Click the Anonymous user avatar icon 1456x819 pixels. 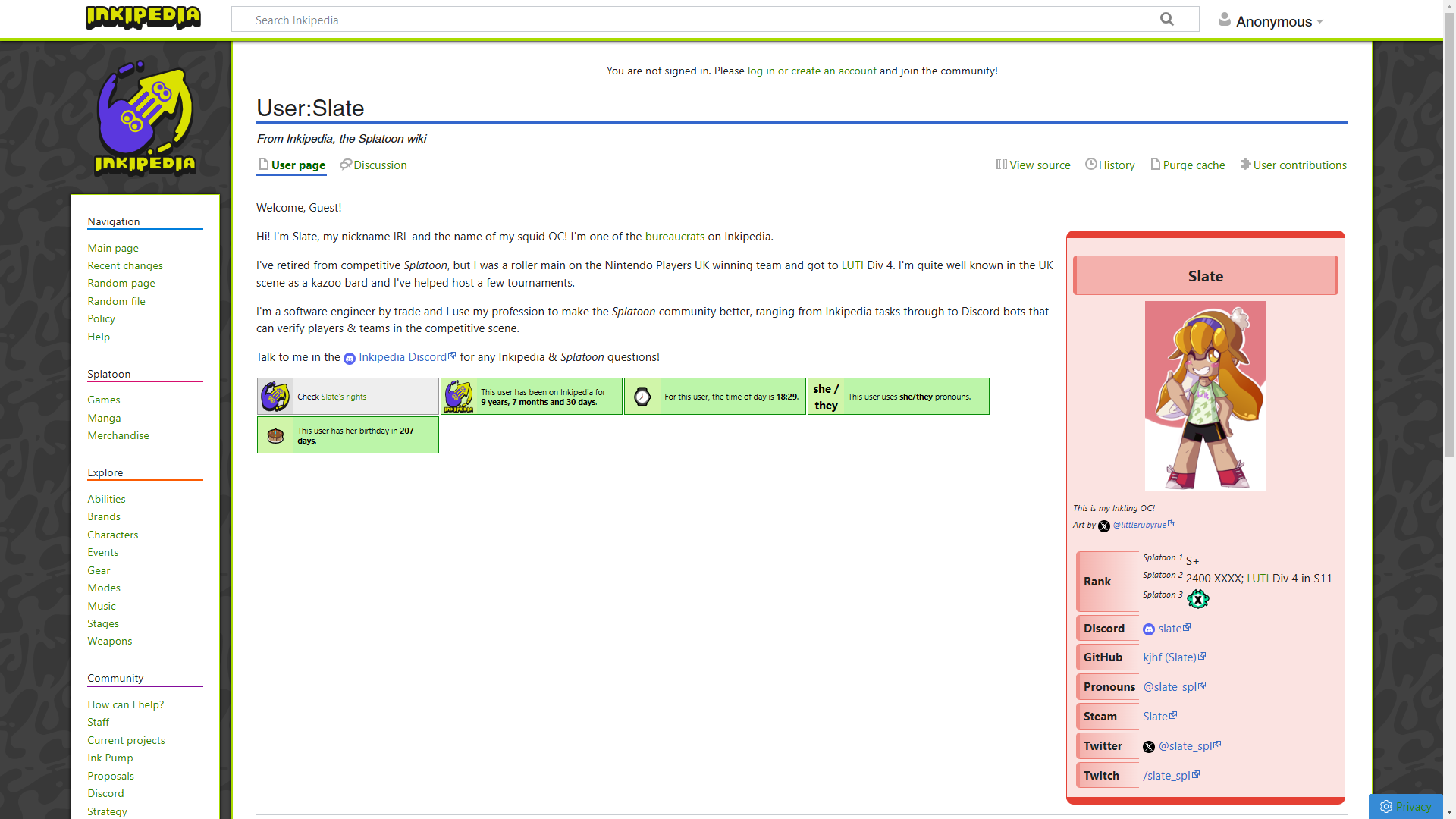1224,20
